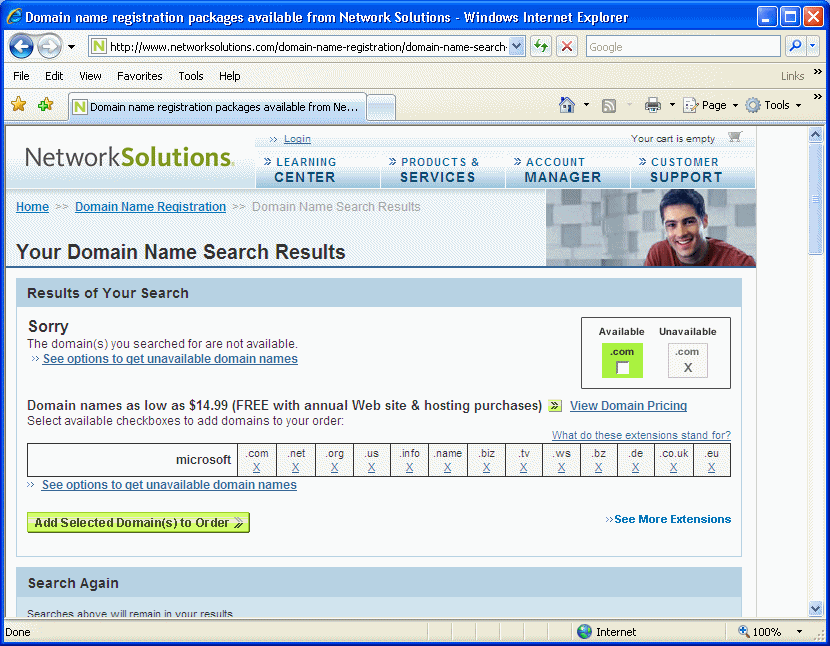The height and width of the screenshot is (646, 830).
Task: Click the X under .tv for microsoft
Action: [x=523, y=468]
